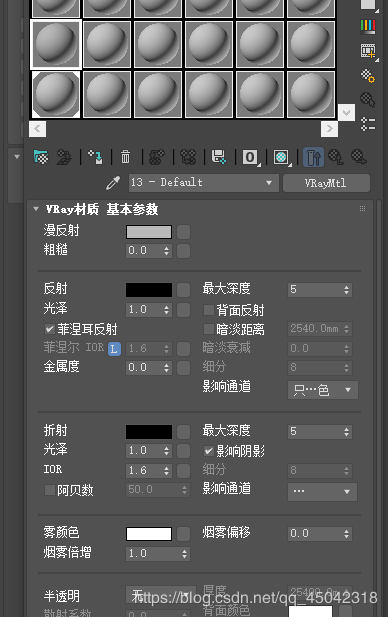The height and width of the screenshot is (617, 388).
Task: Click the 漫反射 gray color swatch
Action: pos(149,232)
